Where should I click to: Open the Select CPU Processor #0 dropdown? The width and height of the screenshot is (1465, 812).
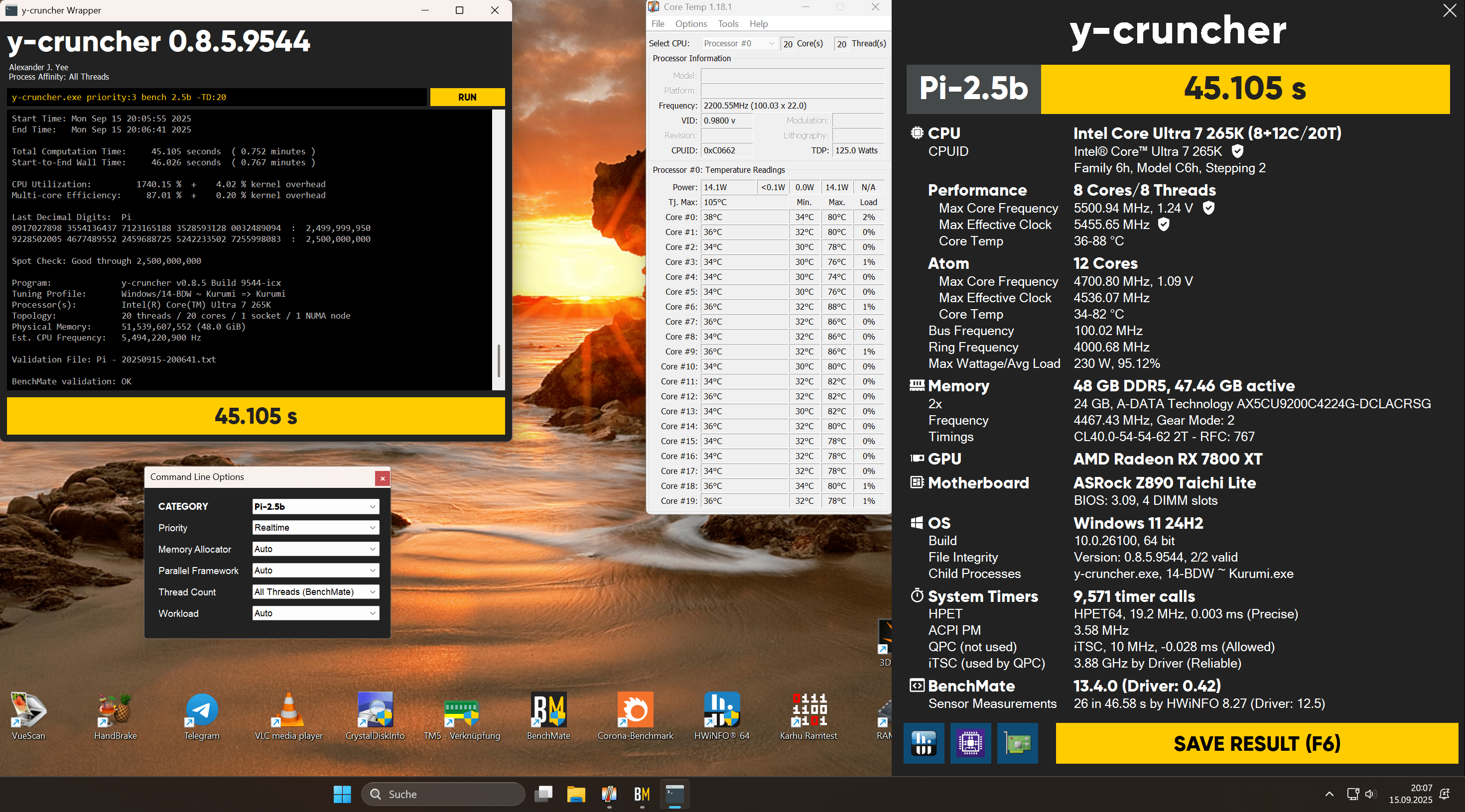point(738,43)
